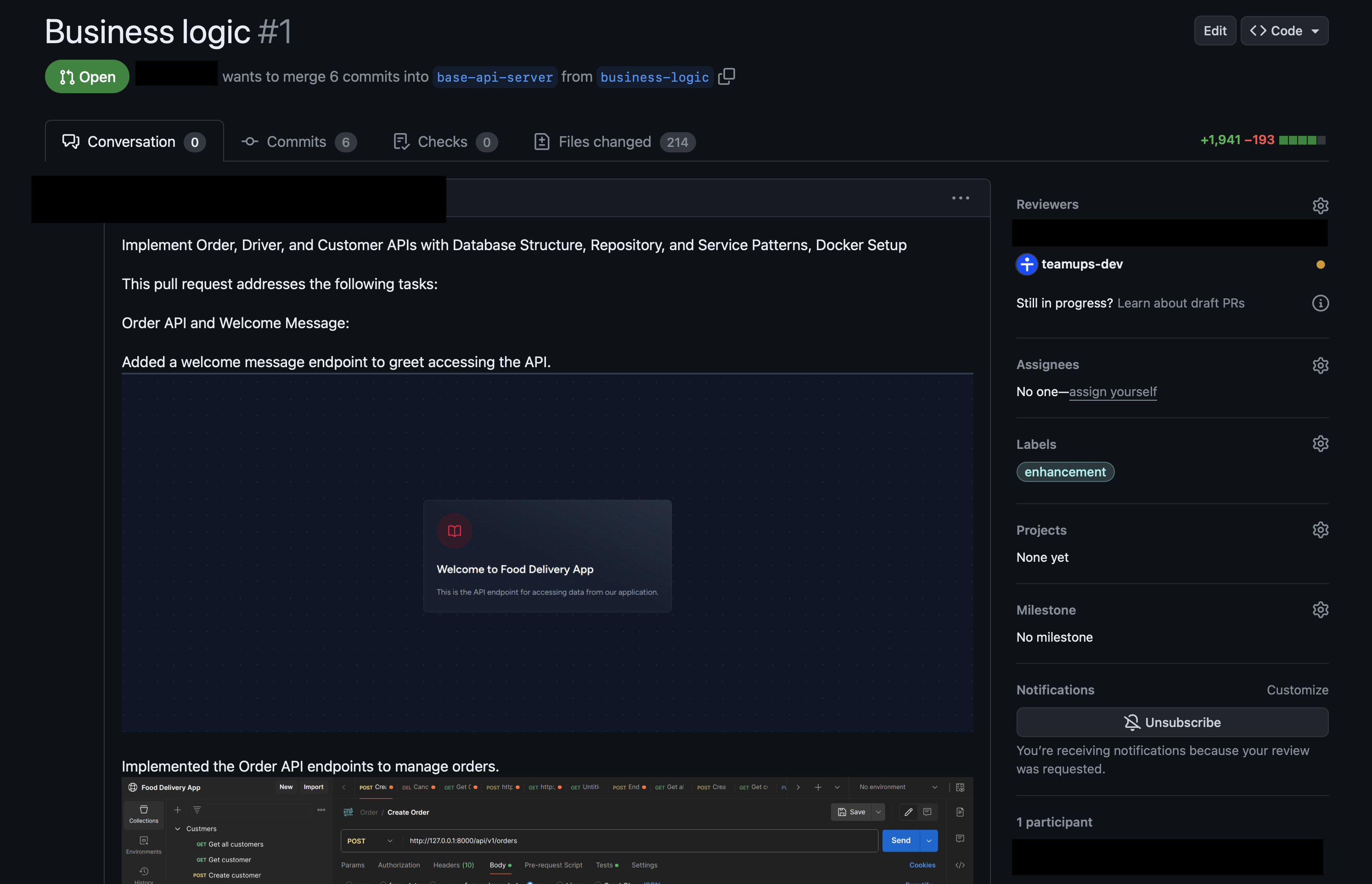Copy the business-logic branch name icon
1372x884 pixels.
coord(726,76)
